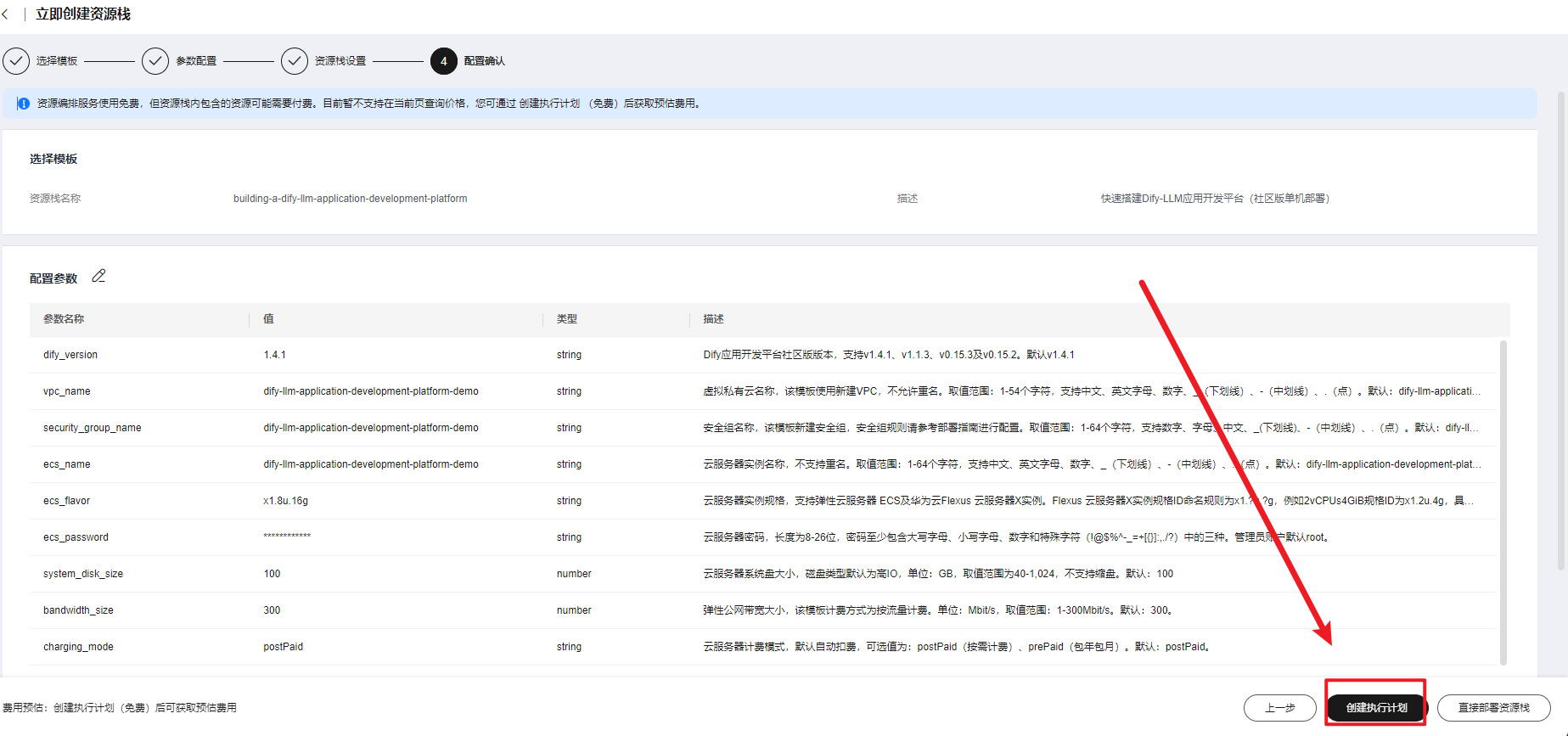
Task: Click the system_disk_size row description
Action: [938, 574]
